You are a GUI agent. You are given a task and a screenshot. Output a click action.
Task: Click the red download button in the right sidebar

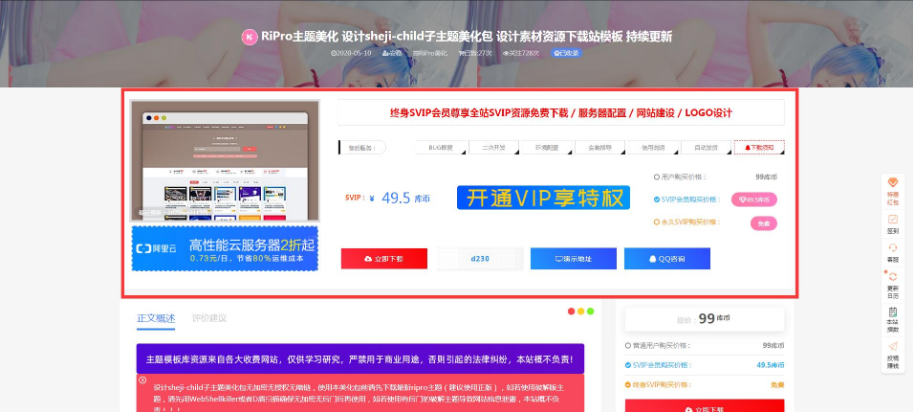coord(705,406)
